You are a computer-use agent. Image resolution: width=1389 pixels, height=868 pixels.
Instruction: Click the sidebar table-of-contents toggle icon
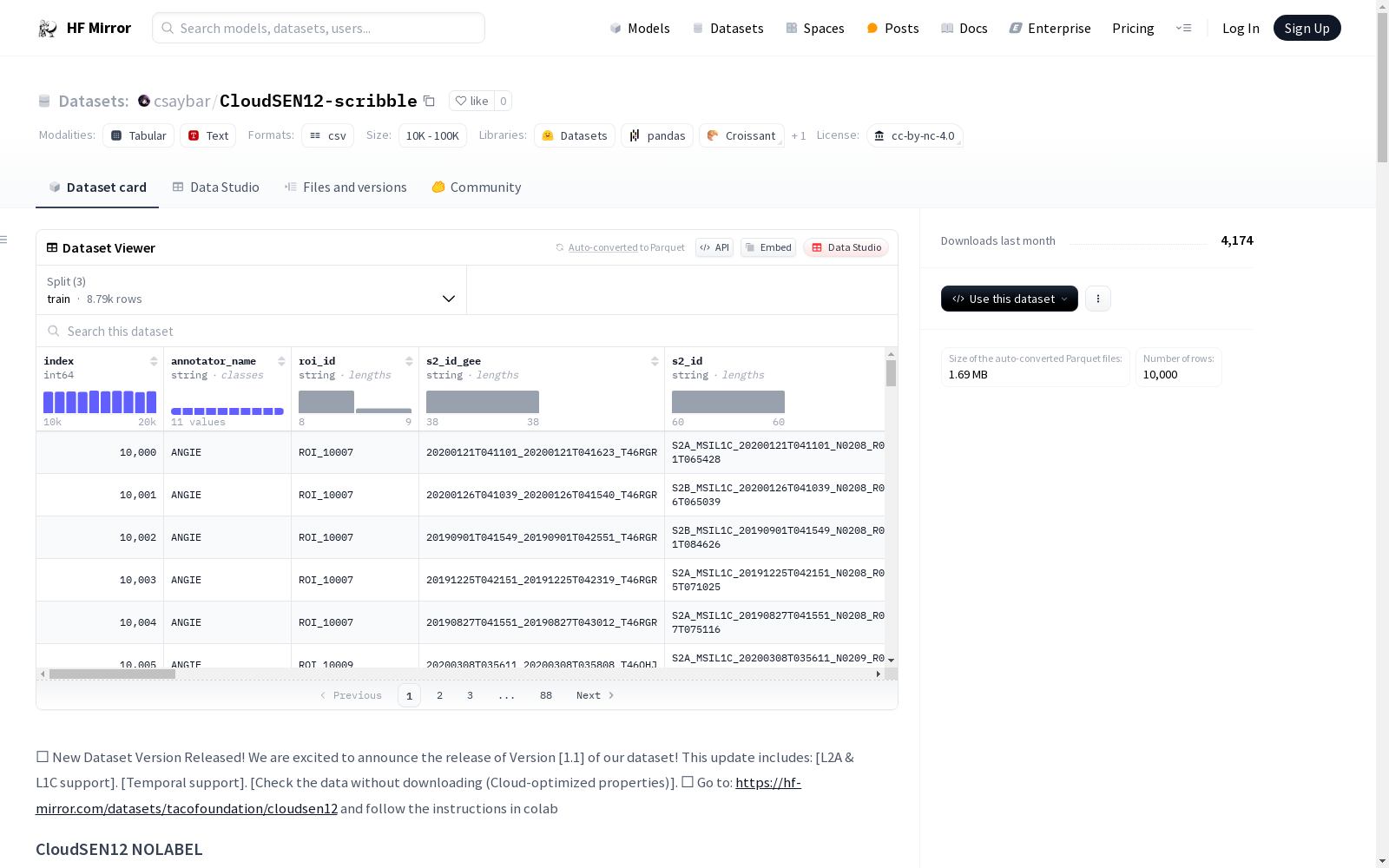click(4, 240)
